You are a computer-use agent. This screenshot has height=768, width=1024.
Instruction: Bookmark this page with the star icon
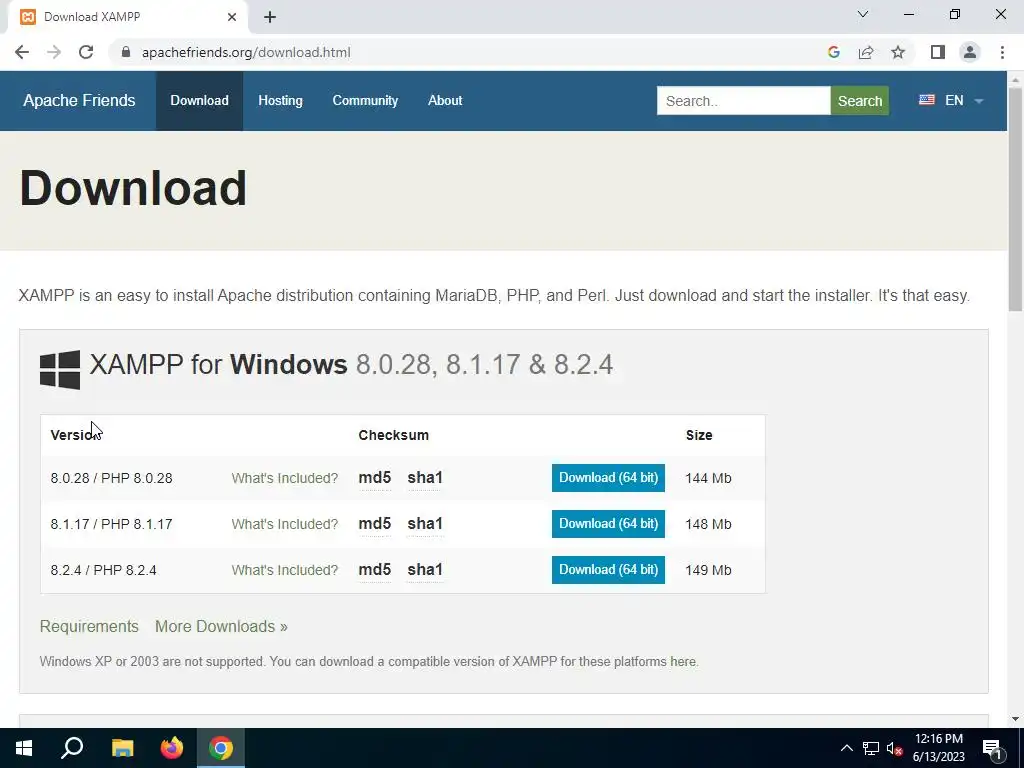898,52
